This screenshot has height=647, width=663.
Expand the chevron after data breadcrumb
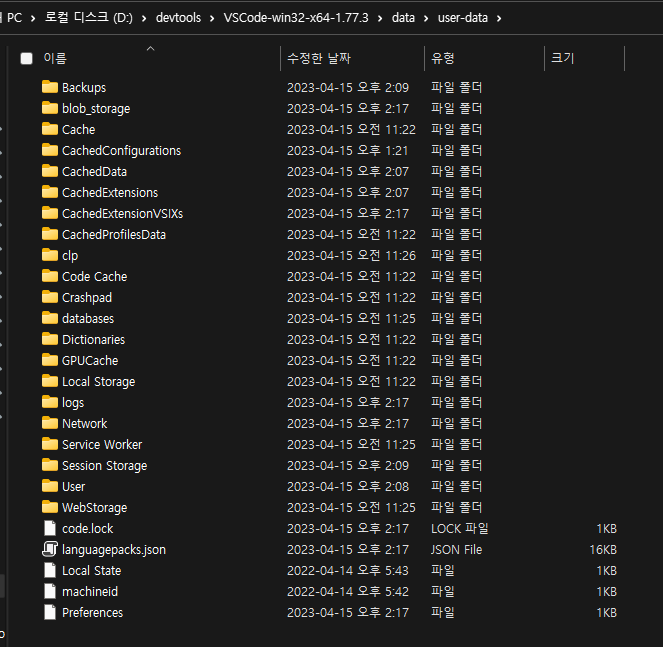tap(426, 18)
